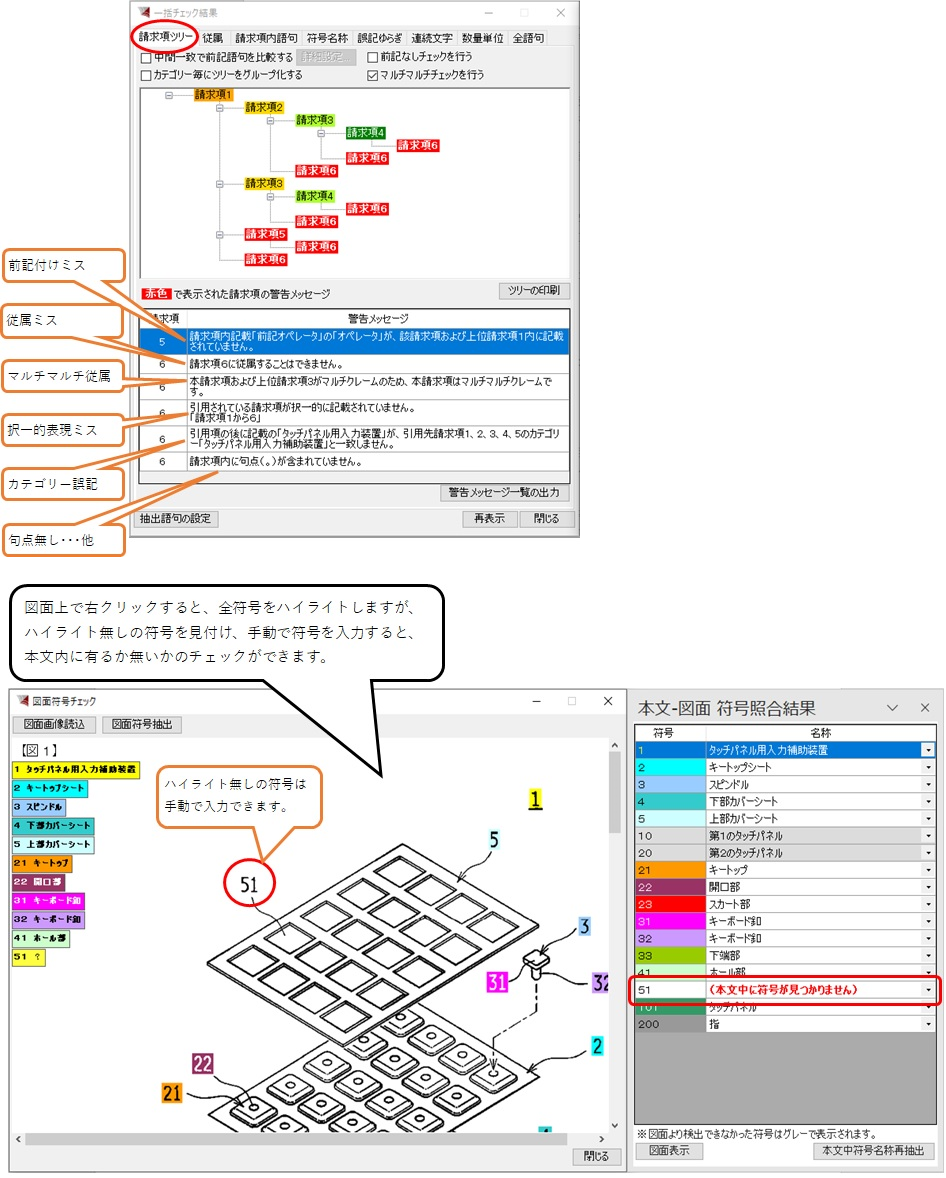Select the 連続文字 tab
The width and height of the screenshot is (946, 1178).
[x=432, y=38]
